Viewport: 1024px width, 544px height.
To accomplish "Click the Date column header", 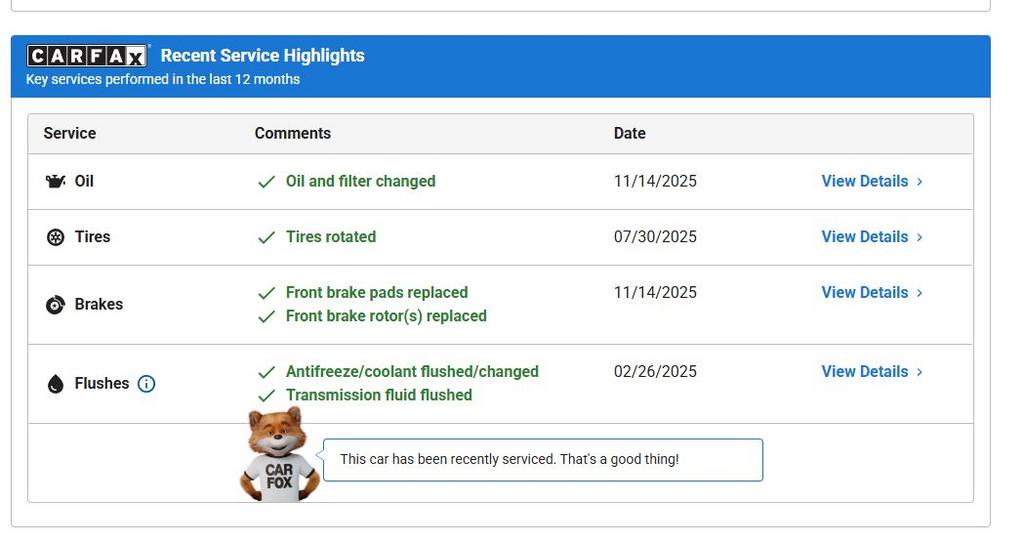I will 630,133.
